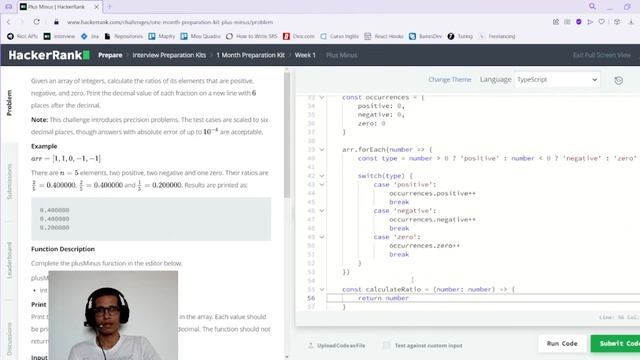The width and height of the screenshot is (640, 360).
Task: Toggle Test against custom input checkbox
Action: point(386,345)
